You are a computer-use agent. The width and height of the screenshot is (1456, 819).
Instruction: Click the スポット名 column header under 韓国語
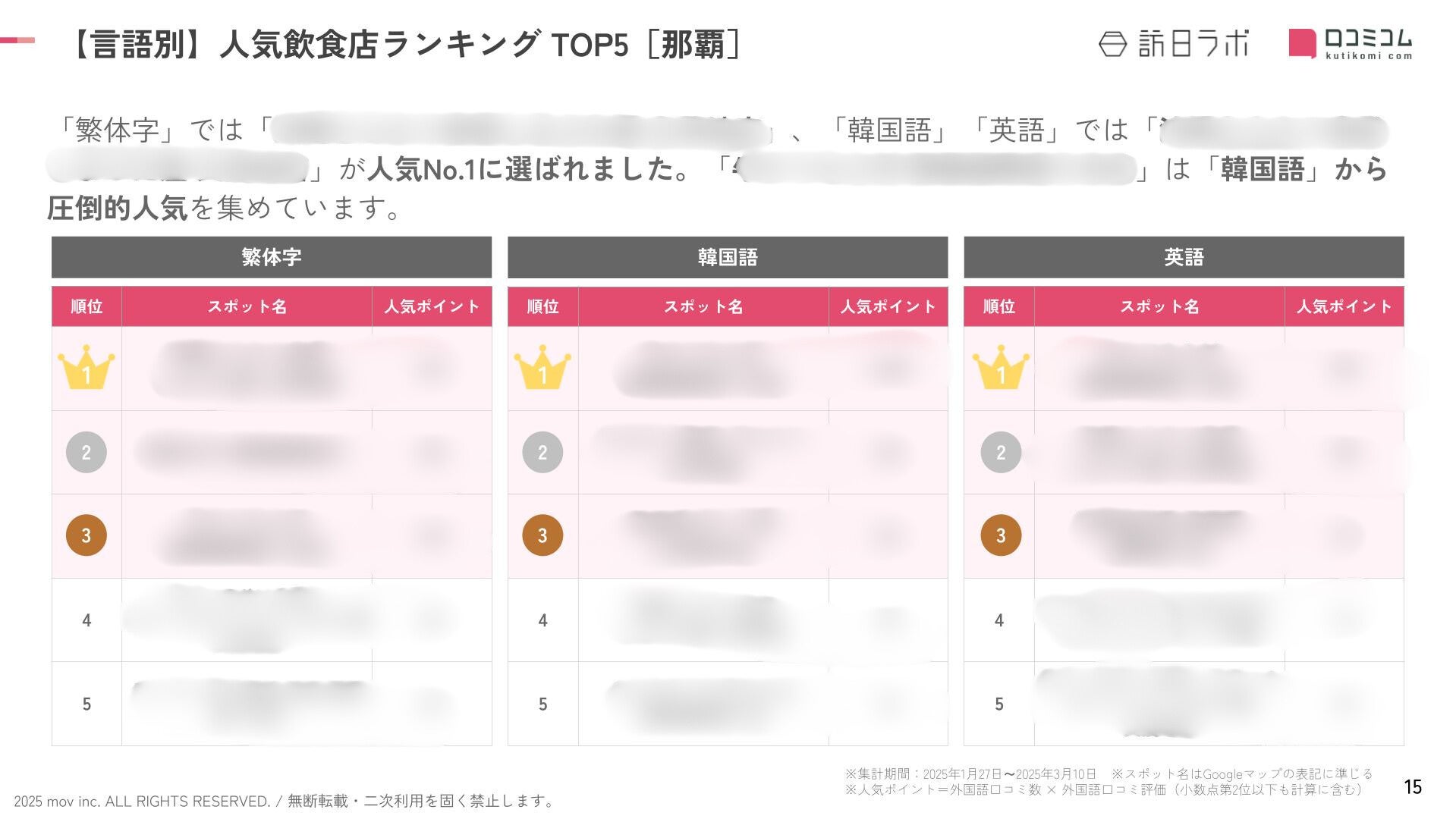pyautogui.click(x=703, y=306)
